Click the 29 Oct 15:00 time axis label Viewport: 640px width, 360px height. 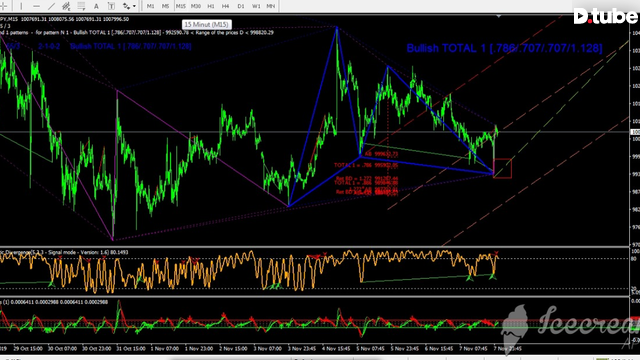[28, 349]
